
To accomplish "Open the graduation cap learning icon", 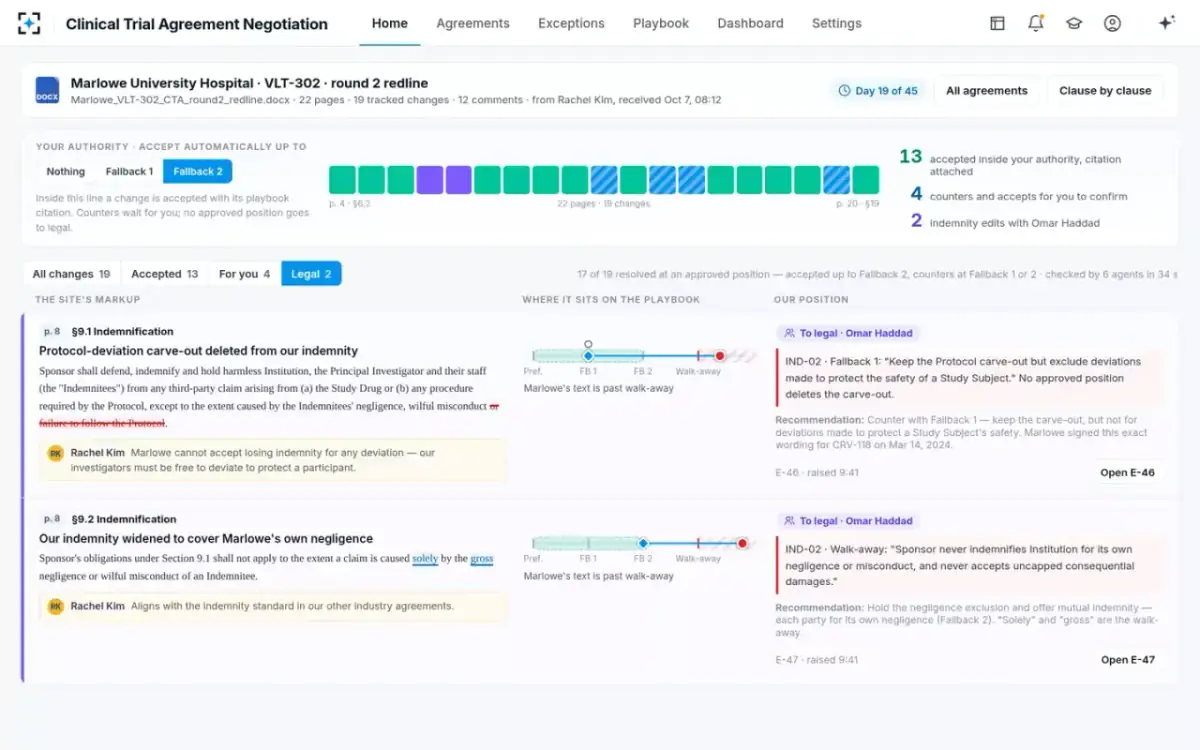I will tap(1074, 23).
